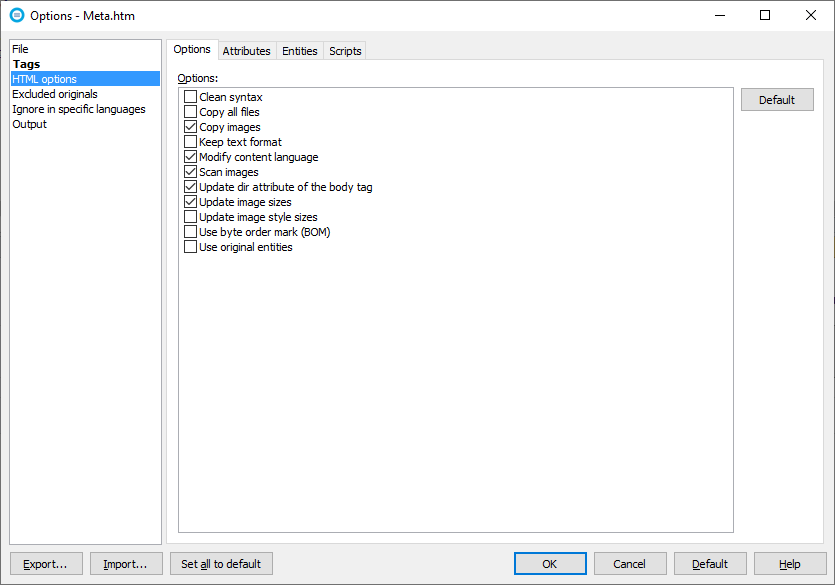This screenshot has width=835, height=585.
Task: Confirm with the OK button
Action: [x=550, y=564]
